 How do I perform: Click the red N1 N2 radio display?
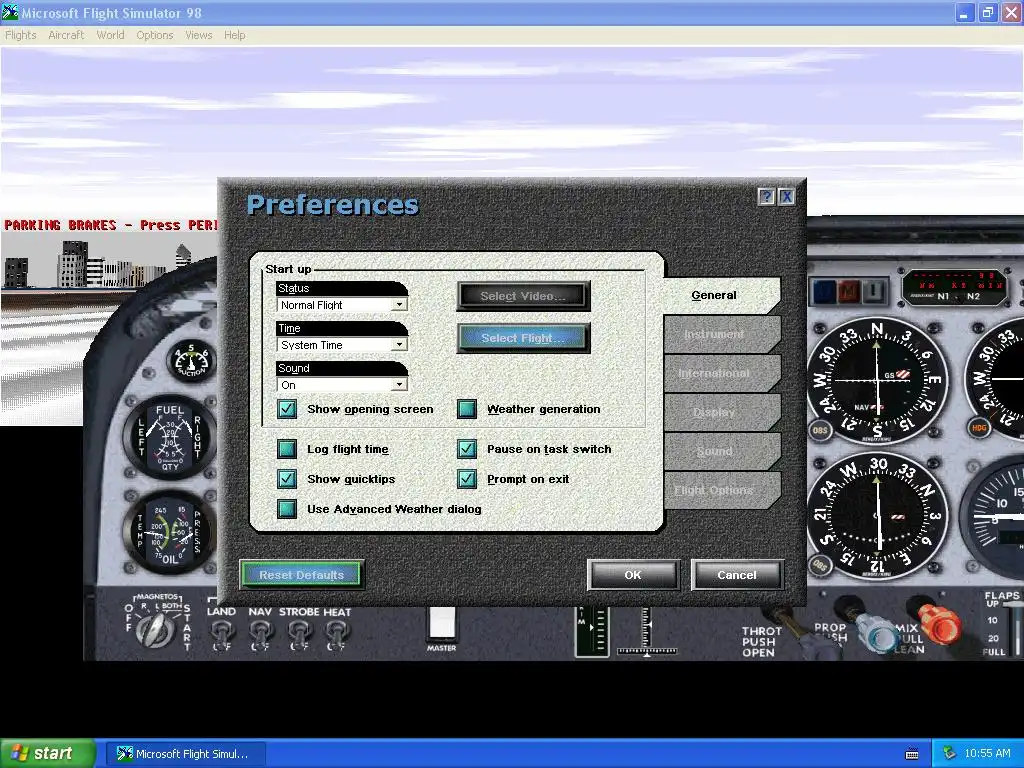pos(955,287)
